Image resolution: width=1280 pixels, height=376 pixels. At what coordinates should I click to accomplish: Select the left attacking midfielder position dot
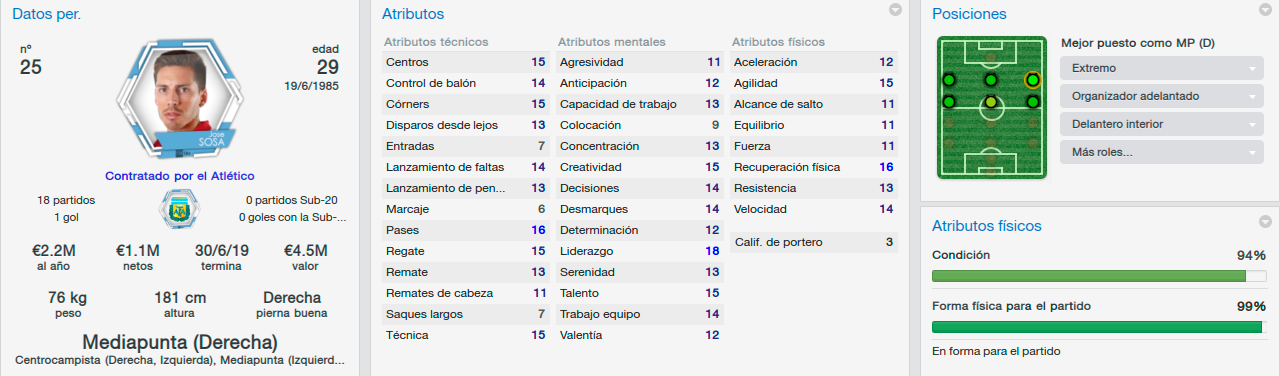(x=948, y=80)
